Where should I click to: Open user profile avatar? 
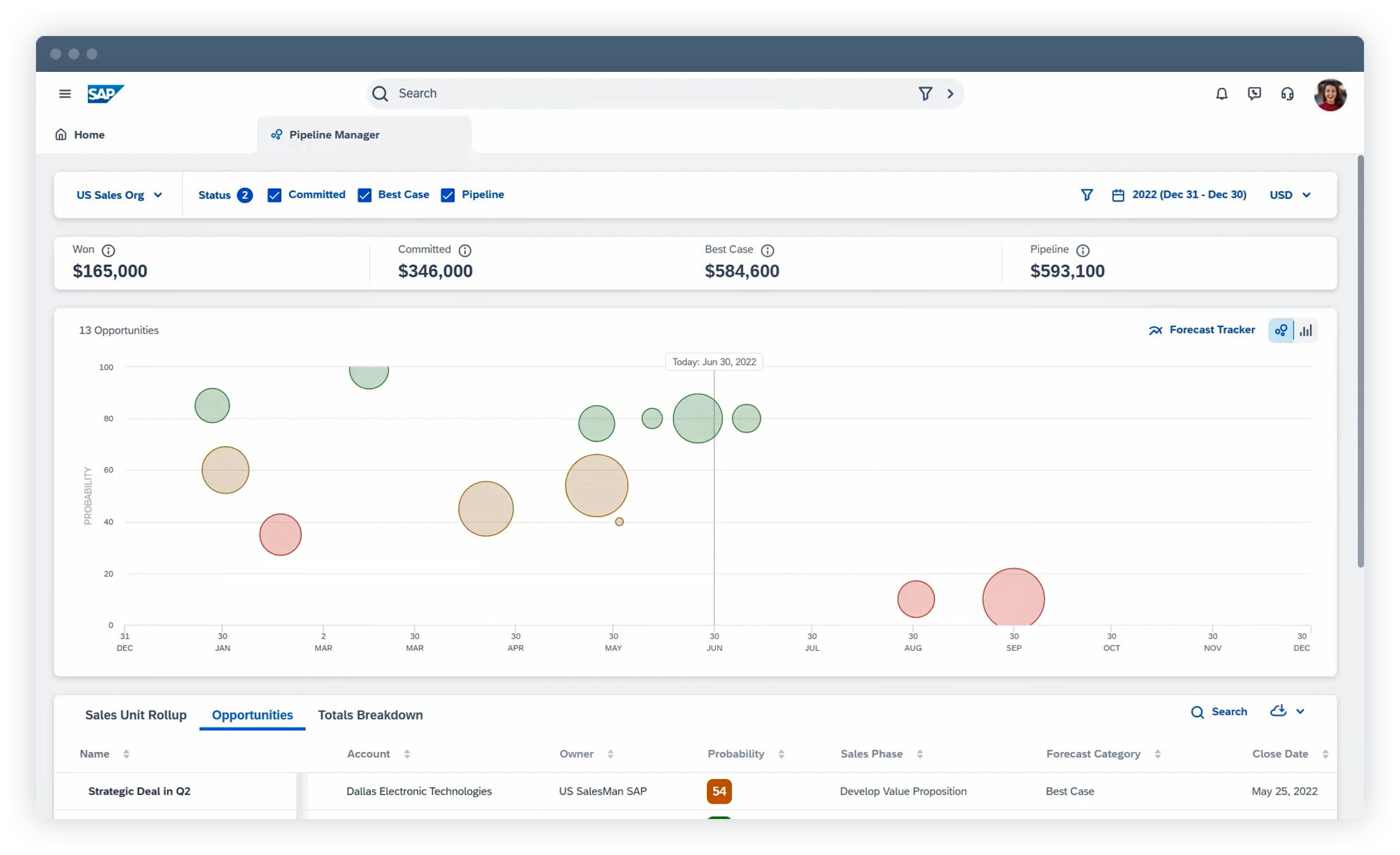pos(1330,94)
